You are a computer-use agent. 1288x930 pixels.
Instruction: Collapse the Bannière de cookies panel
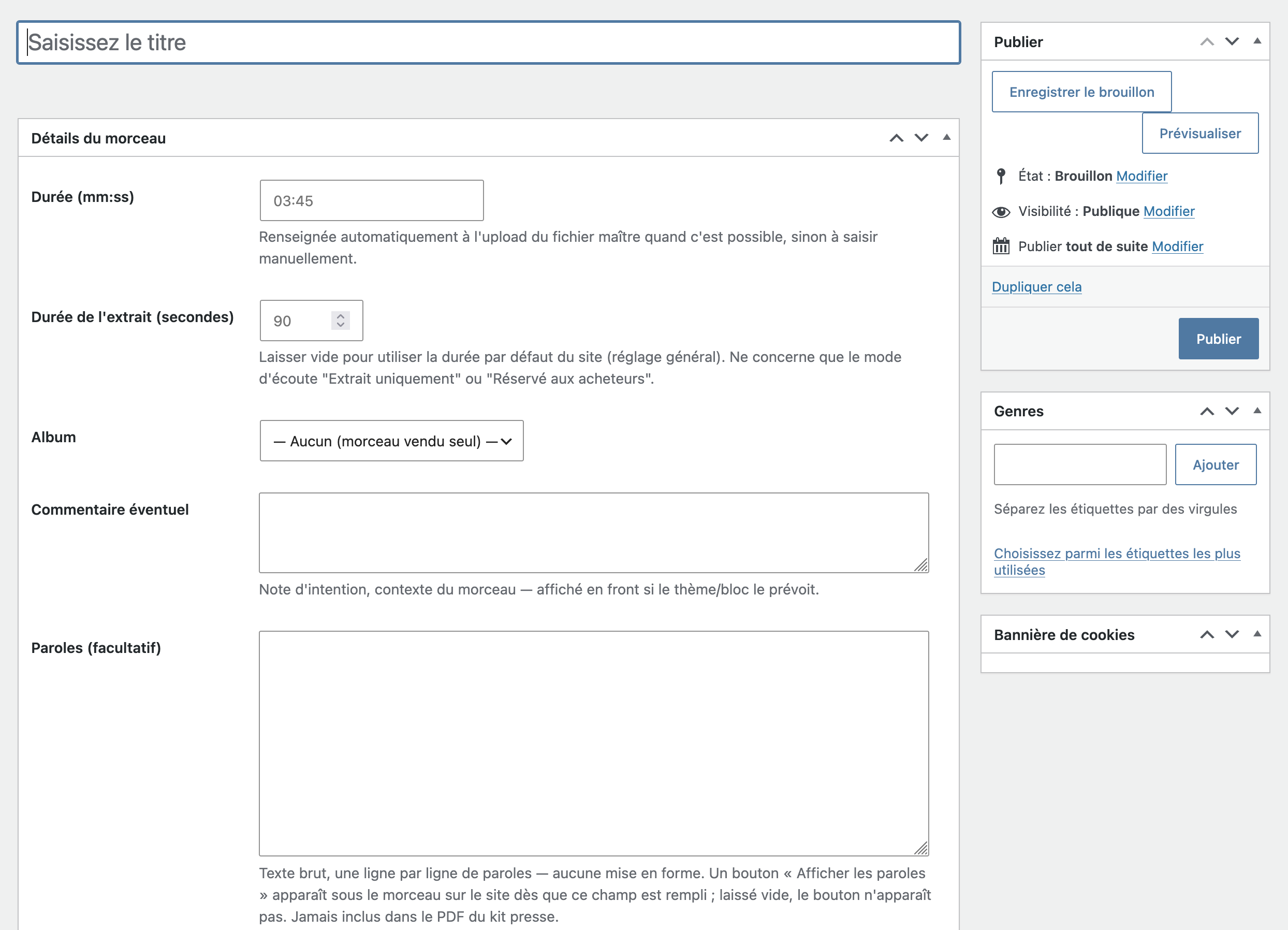click(x=1257, y=634)
